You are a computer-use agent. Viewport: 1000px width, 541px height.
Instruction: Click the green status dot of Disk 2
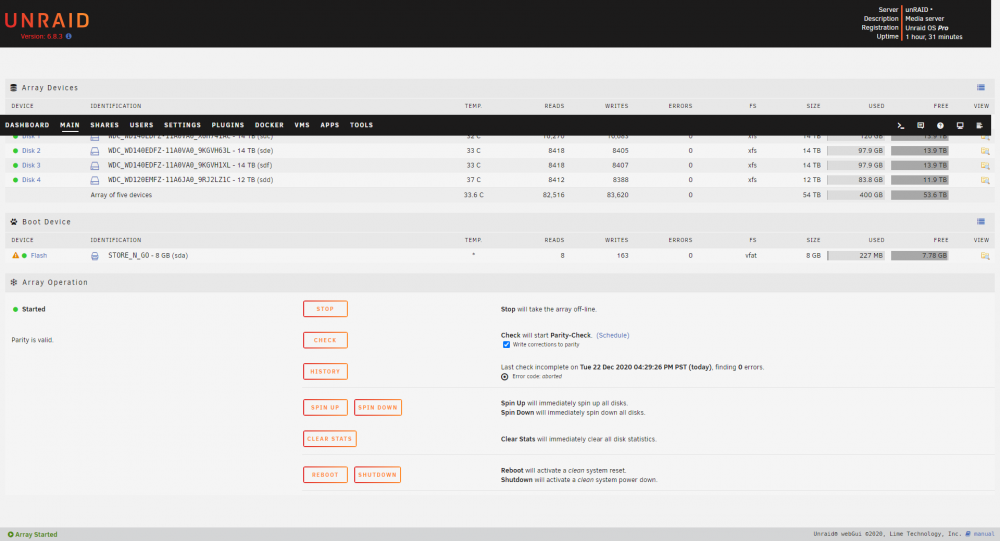click(15, 151)
